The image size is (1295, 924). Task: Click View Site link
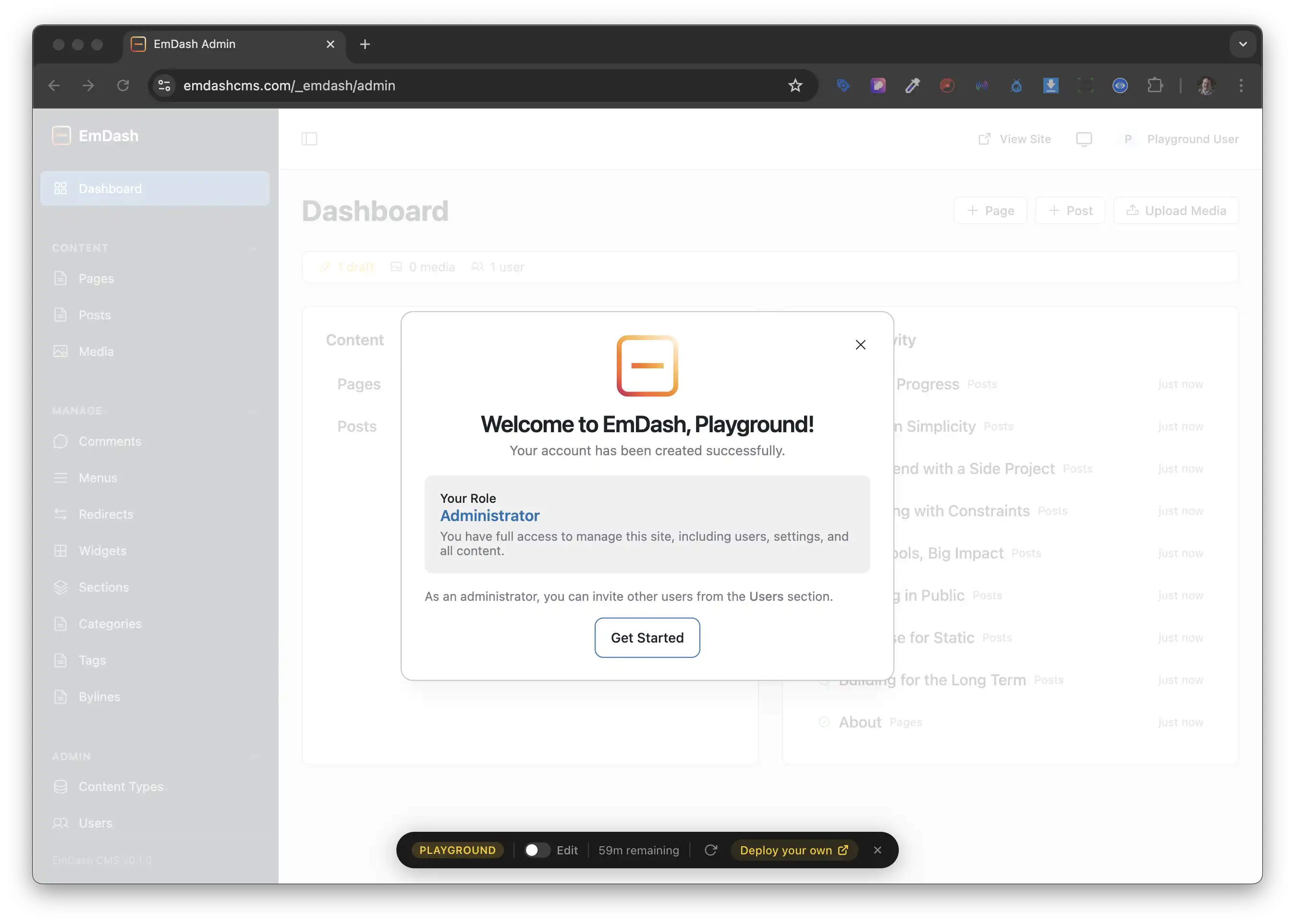[1014, 139]
